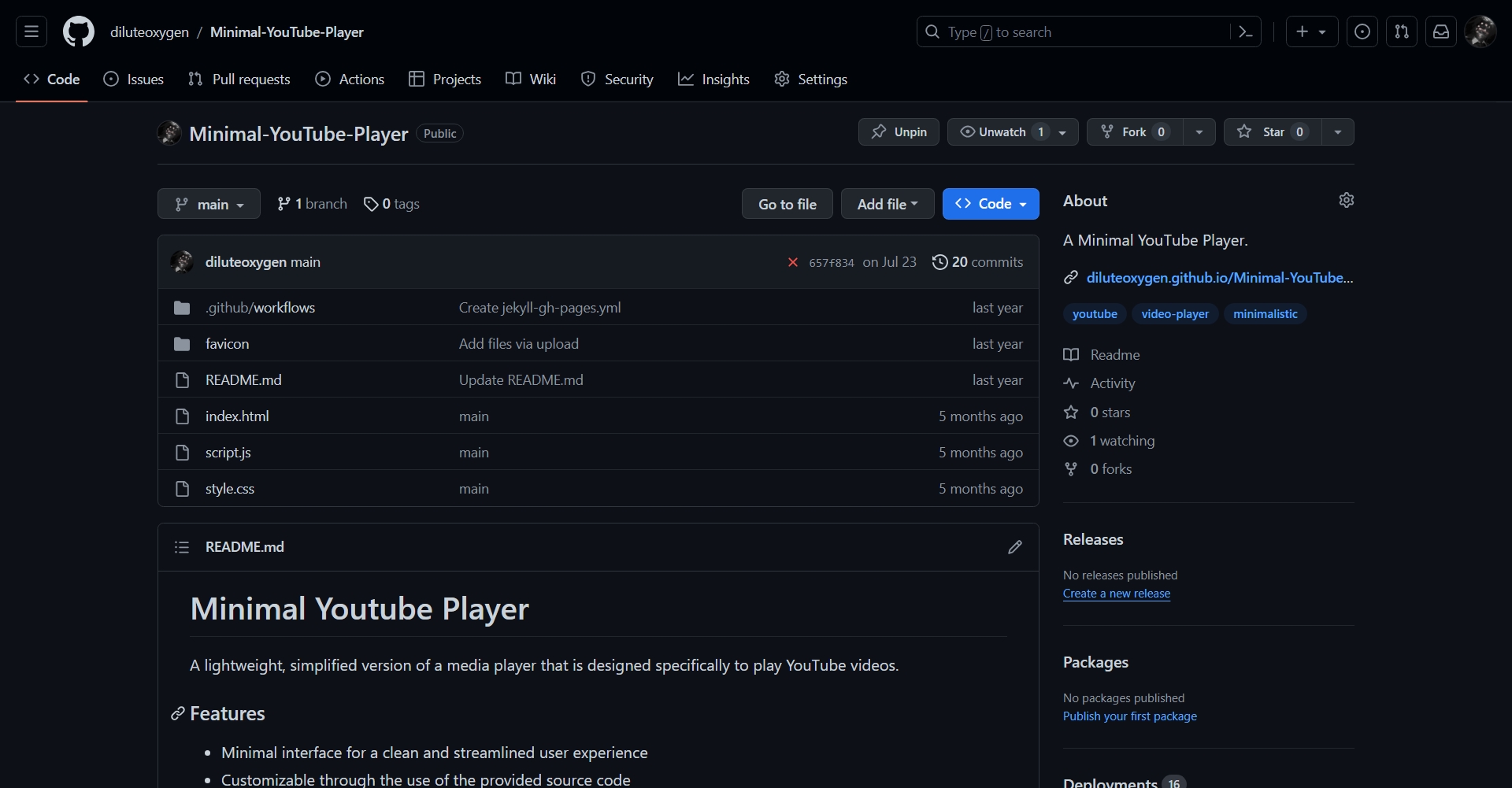Screen dimensions: 1512x788
Task: Click Publish your first package link
Action: pyautogui.click(x=1130, y=716)
